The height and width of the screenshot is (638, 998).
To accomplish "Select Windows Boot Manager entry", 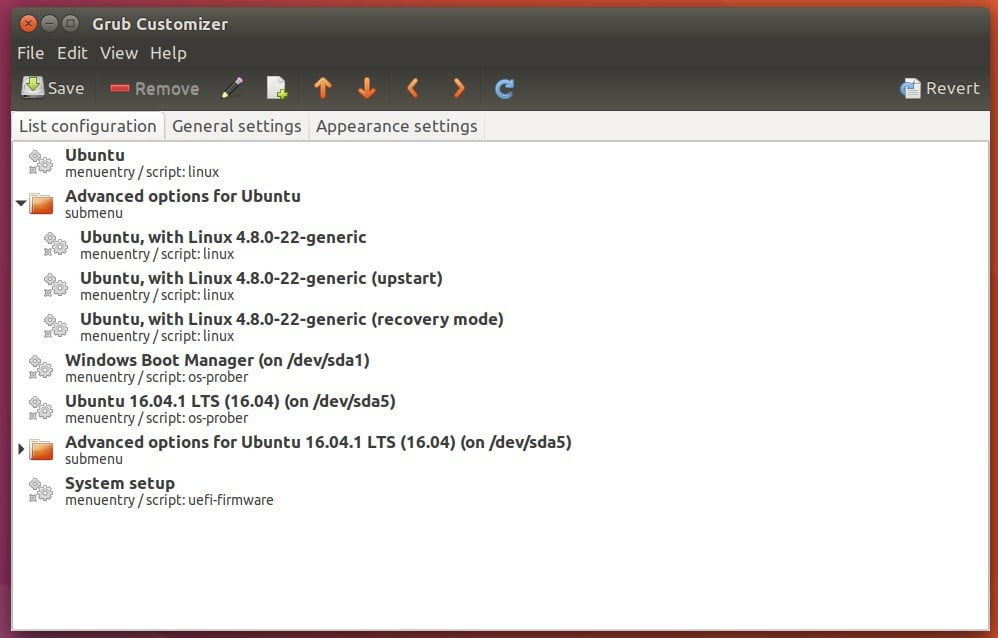I will coord(500,367).
